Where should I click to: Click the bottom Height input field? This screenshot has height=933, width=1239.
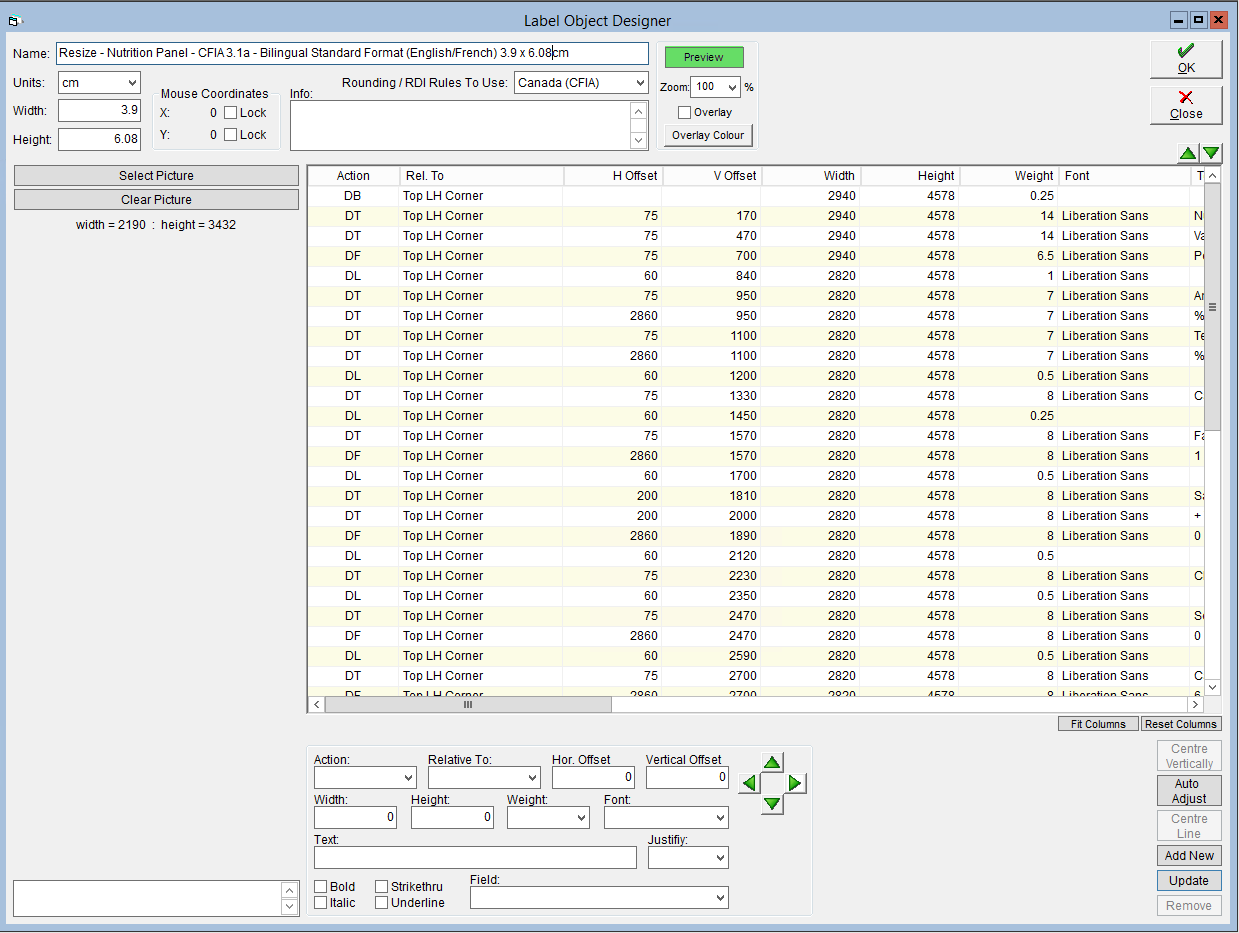coord(452,817)
